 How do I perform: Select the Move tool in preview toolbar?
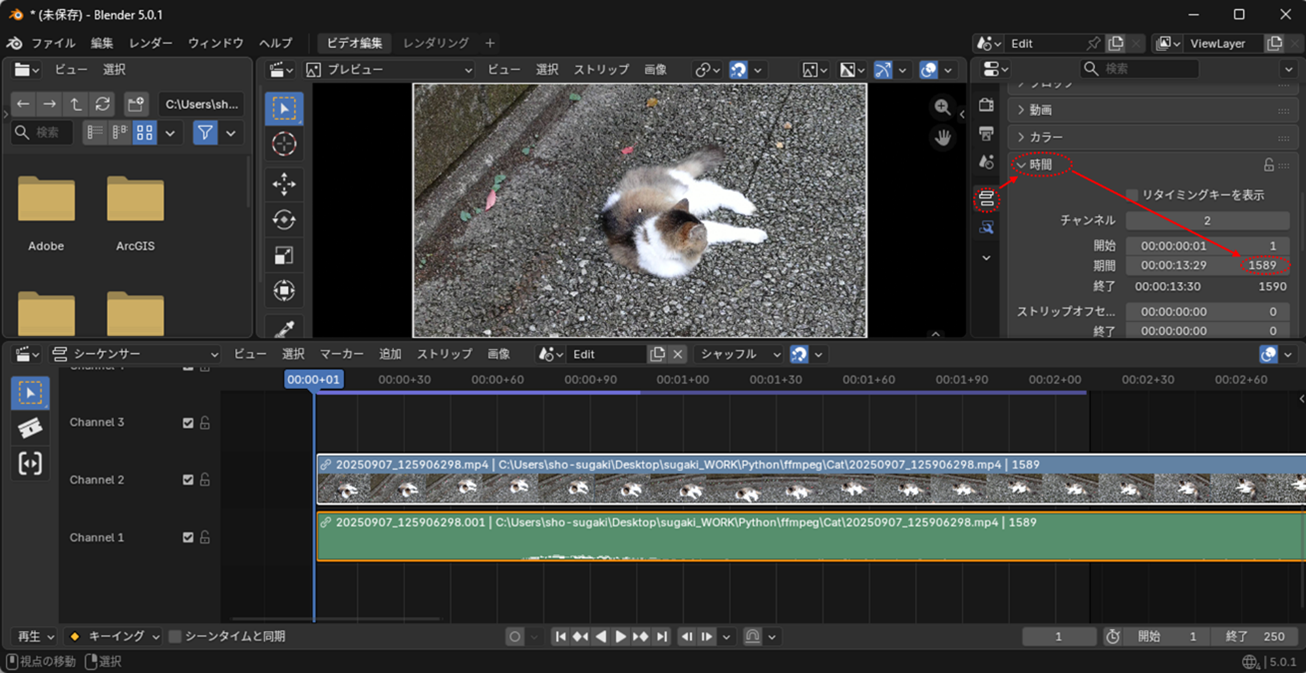(x=284, y=184)
